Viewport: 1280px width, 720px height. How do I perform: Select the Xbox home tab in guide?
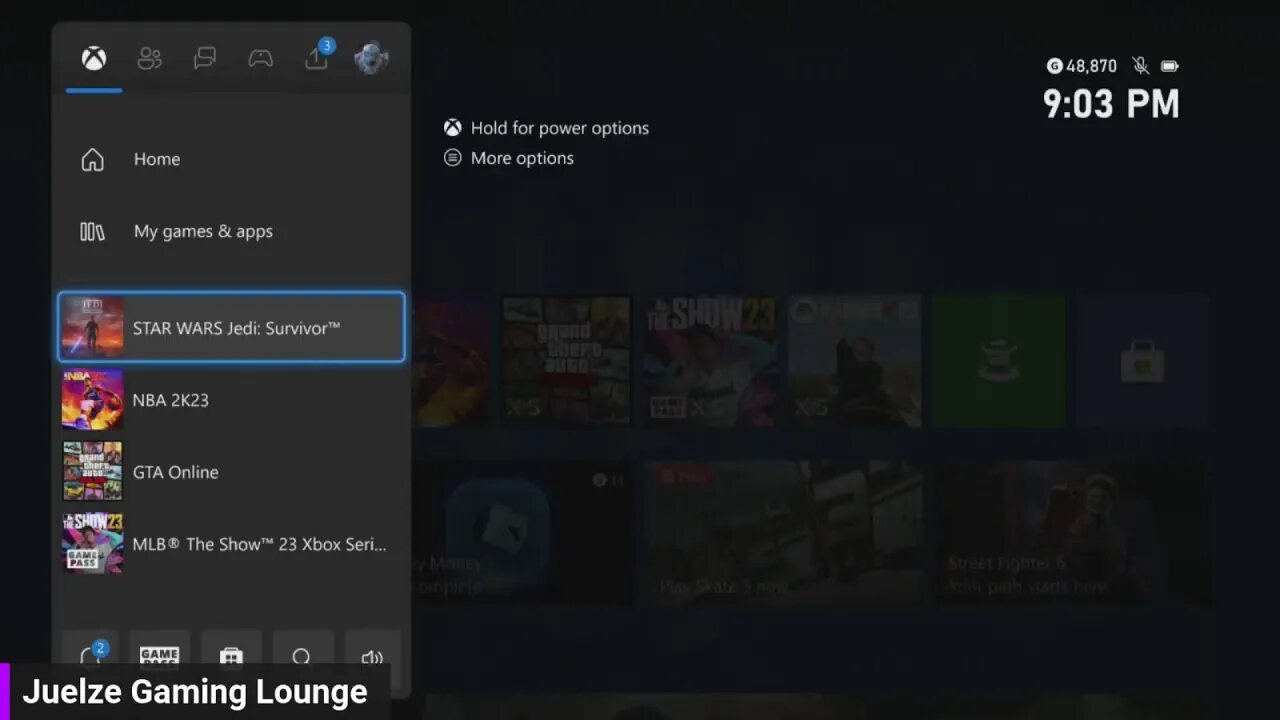tap(94, 59)
